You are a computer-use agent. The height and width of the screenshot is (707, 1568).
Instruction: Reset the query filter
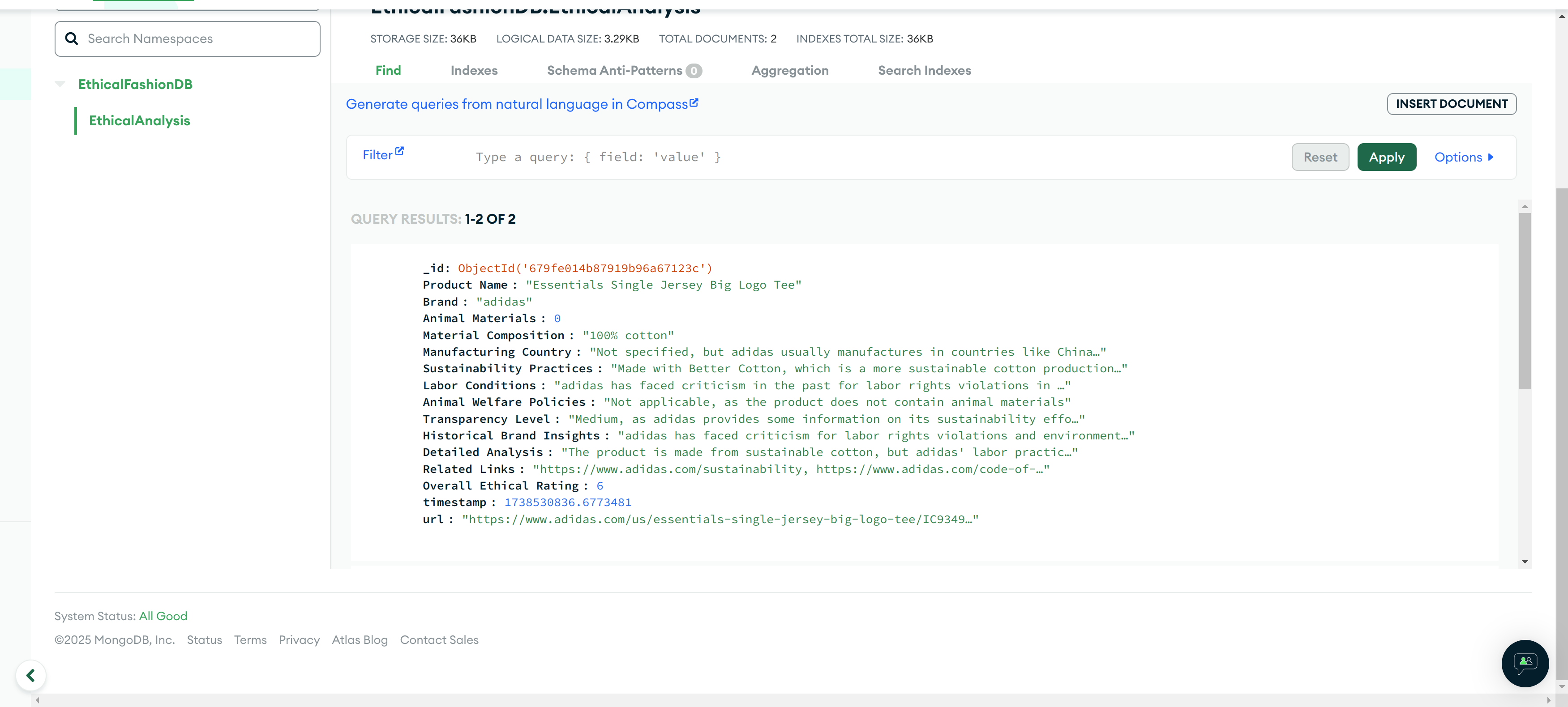tap(1320, 157)
